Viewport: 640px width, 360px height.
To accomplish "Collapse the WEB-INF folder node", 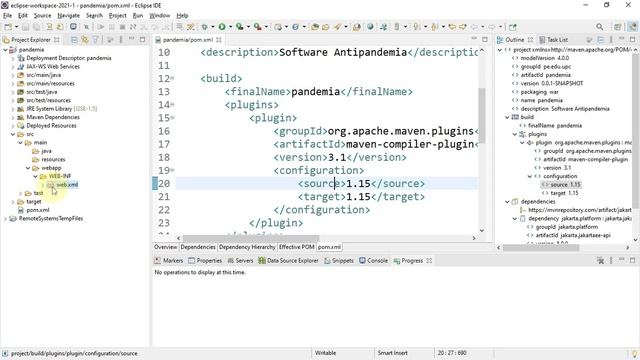I will 36,176.
